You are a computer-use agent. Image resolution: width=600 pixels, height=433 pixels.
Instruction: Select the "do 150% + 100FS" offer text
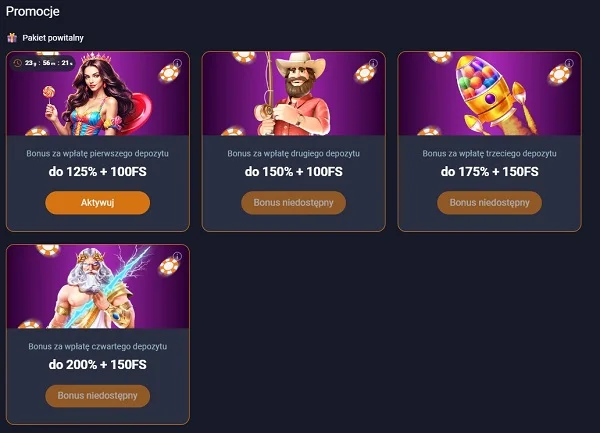tap(293, 171)
